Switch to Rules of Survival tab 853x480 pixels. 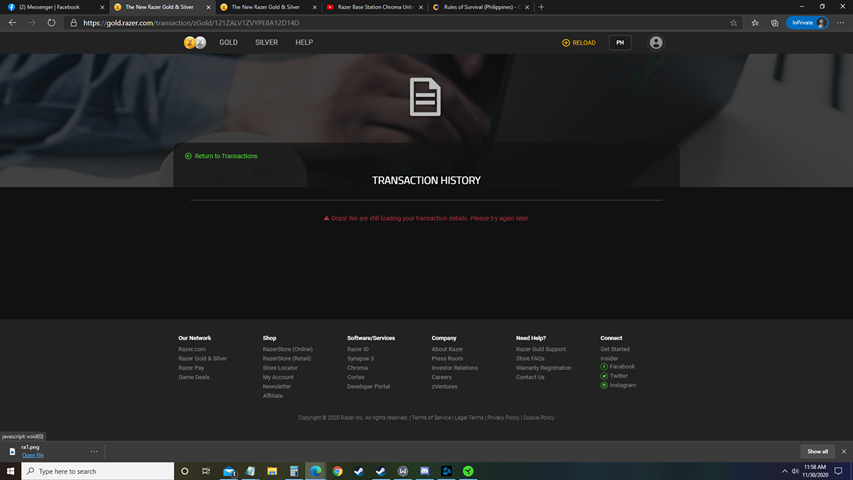pyautogui.click(x=480, y=7)
